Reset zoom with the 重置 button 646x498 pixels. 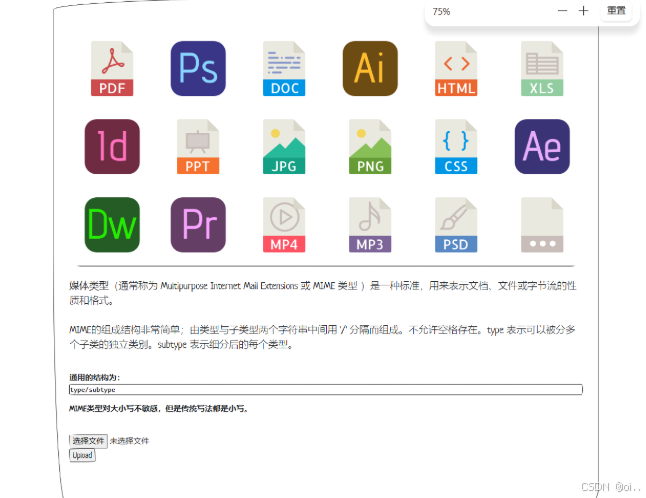[x=616, y=10]
